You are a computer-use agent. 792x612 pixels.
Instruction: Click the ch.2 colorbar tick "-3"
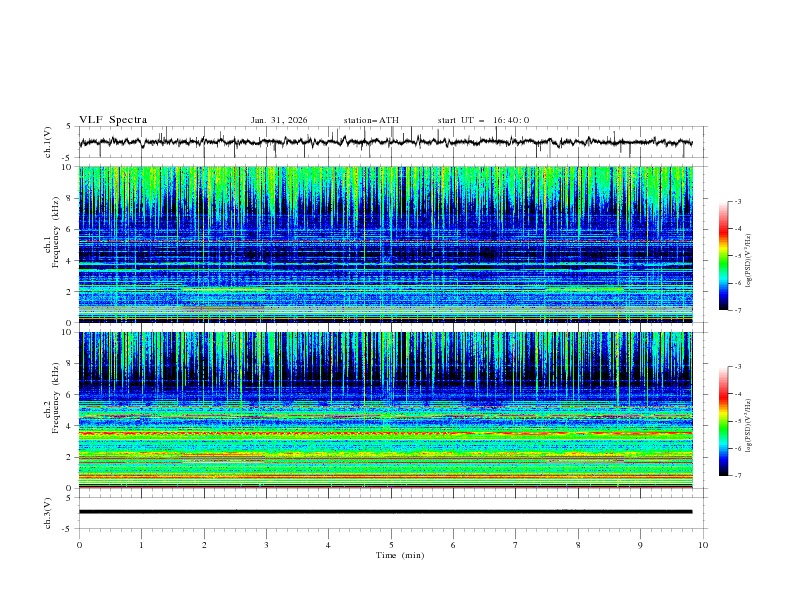737,367
